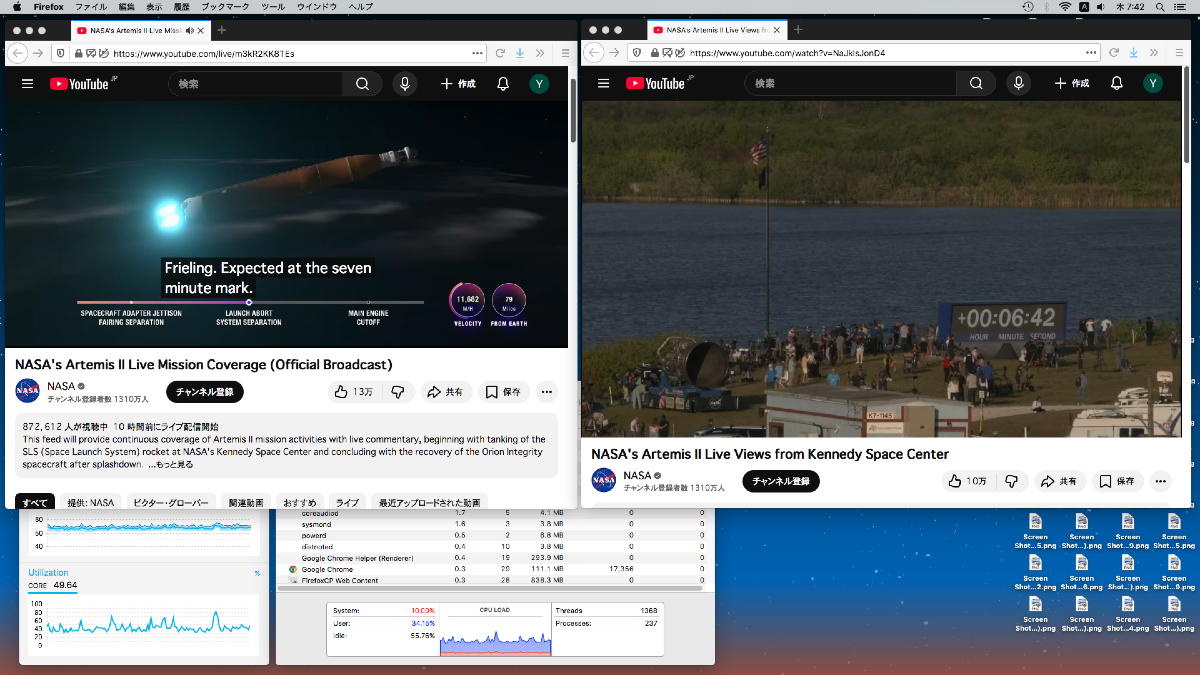This screenshot has width=1200, height=675.
Task: Open Time Machine menu bar icon
Action: pyautogui.click(x=1029, y=7)
